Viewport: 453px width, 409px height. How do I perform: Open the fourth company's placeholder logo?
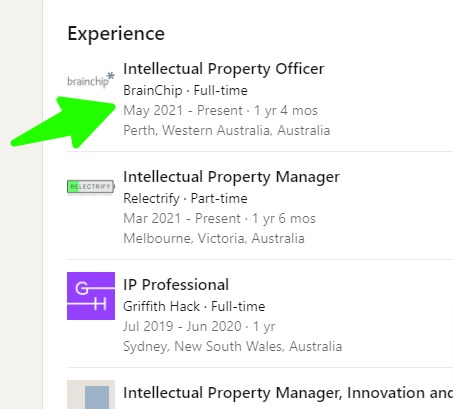pyautogui.click(x=91, y=395)
